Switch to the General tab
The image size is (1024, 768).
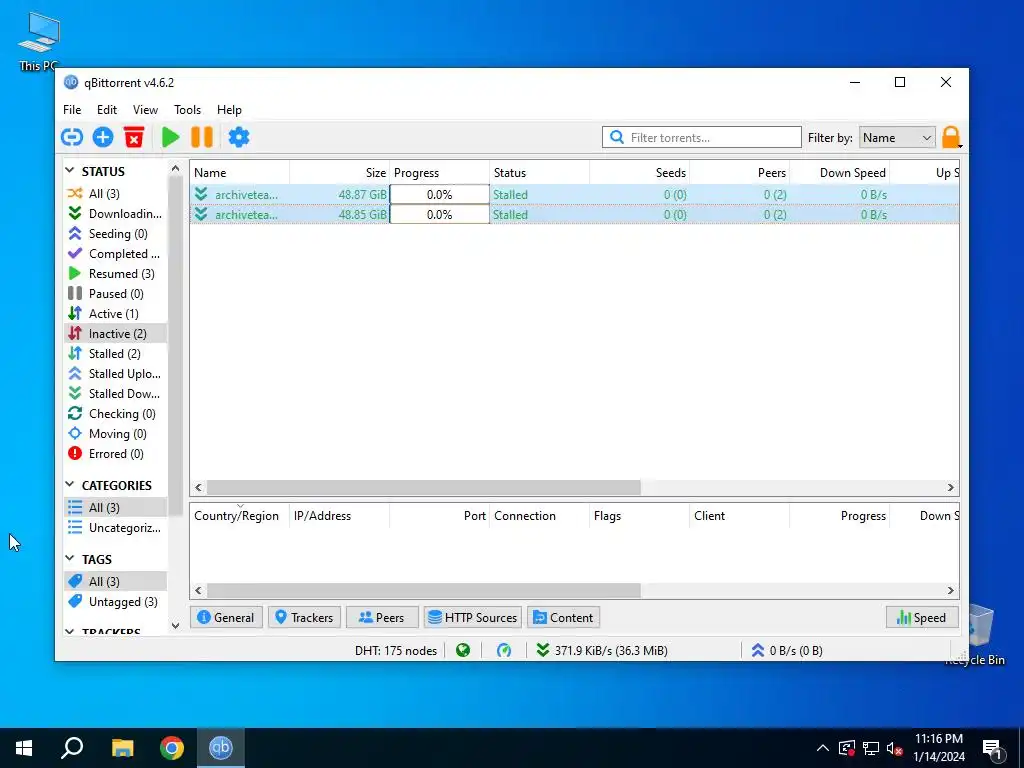pos(226,617)
